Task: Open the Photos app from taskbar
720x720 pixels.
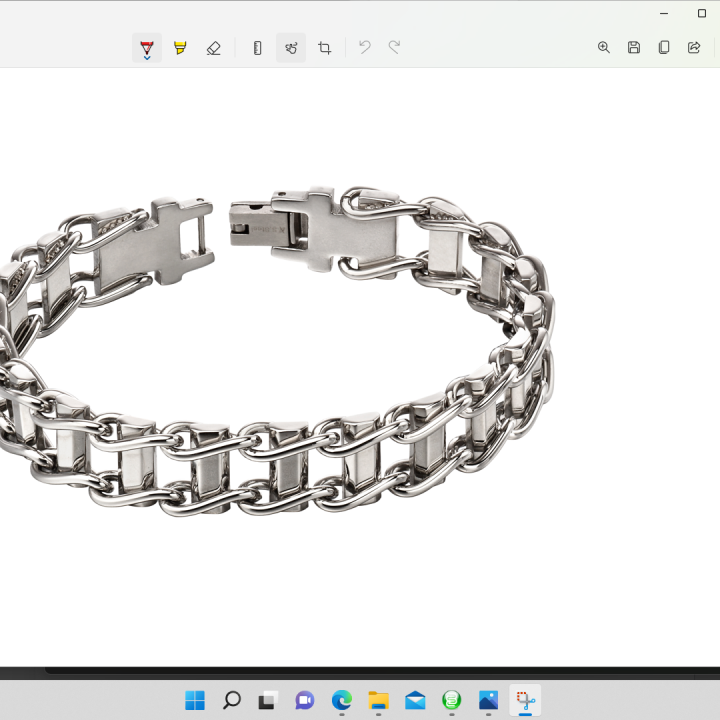Action: pyautogui.click(x=489, y=700)
